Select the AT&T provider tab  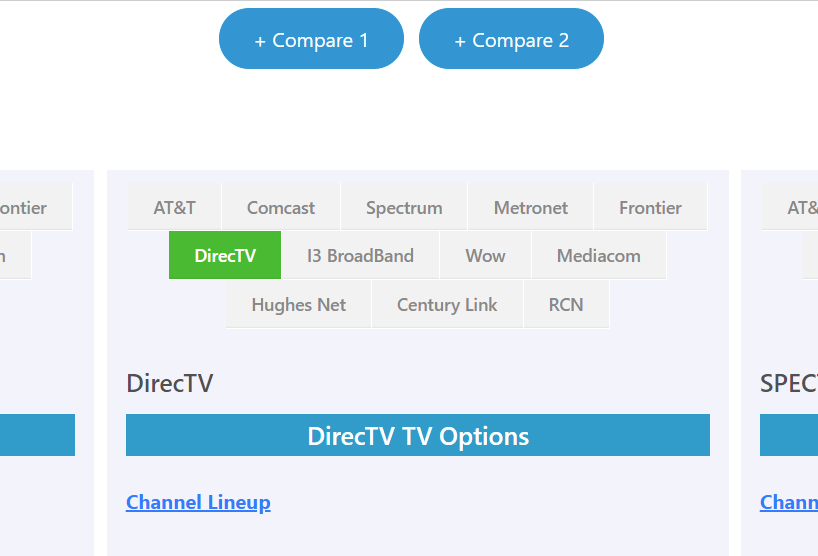click(174, 207)
